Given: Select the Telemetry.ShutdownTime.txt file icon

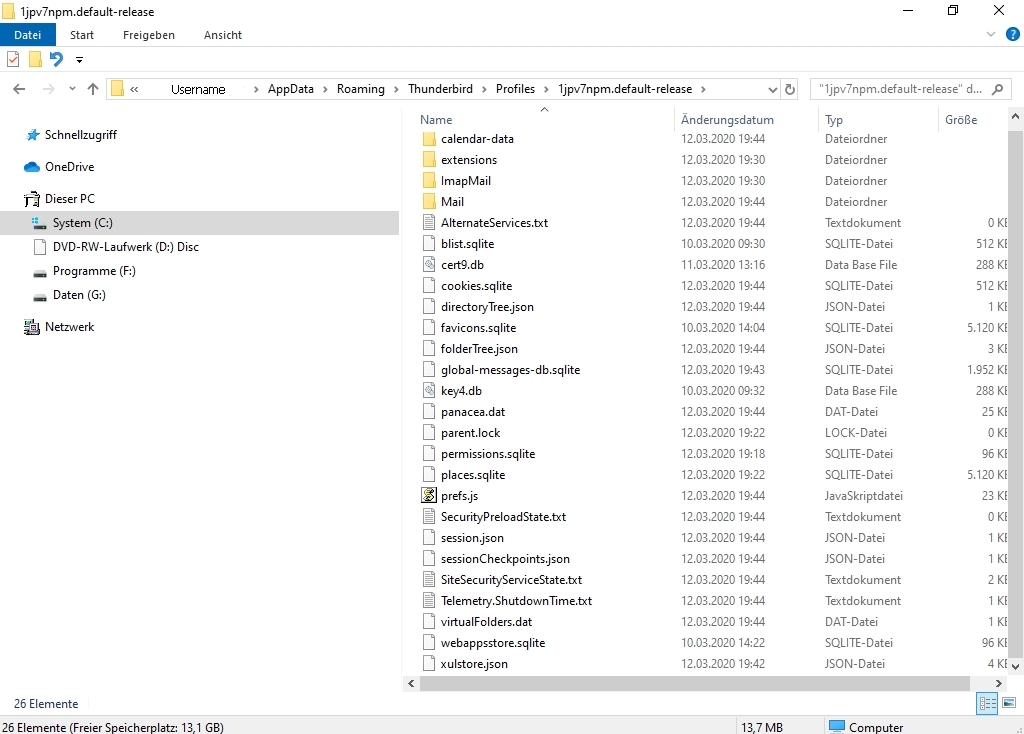Looking at the screenshot, I should [429, 601].
